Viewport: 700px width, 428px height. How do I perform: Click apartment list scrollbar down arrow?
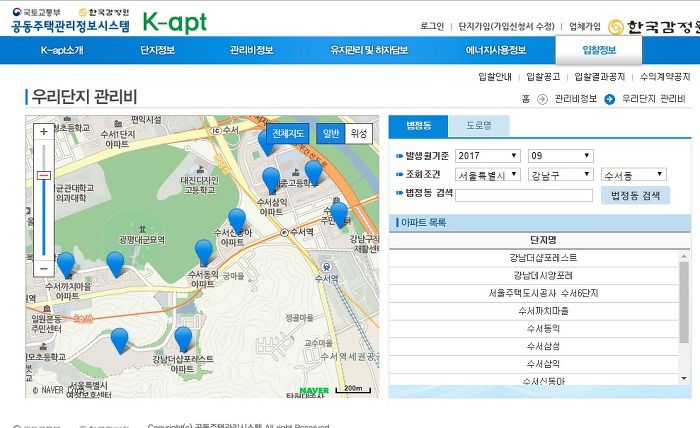point(684,379)
